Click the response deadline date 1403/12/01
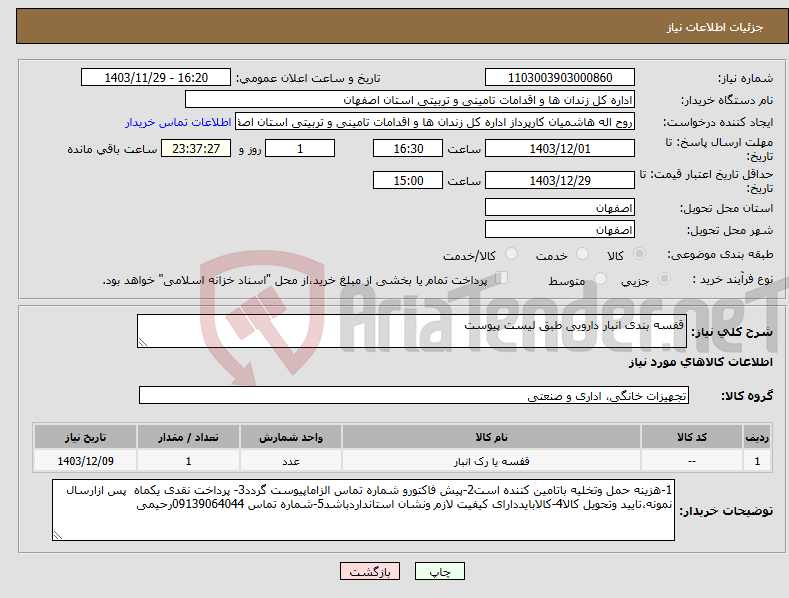The height and width of the screenshot is (598, 789). coord(560,148)
